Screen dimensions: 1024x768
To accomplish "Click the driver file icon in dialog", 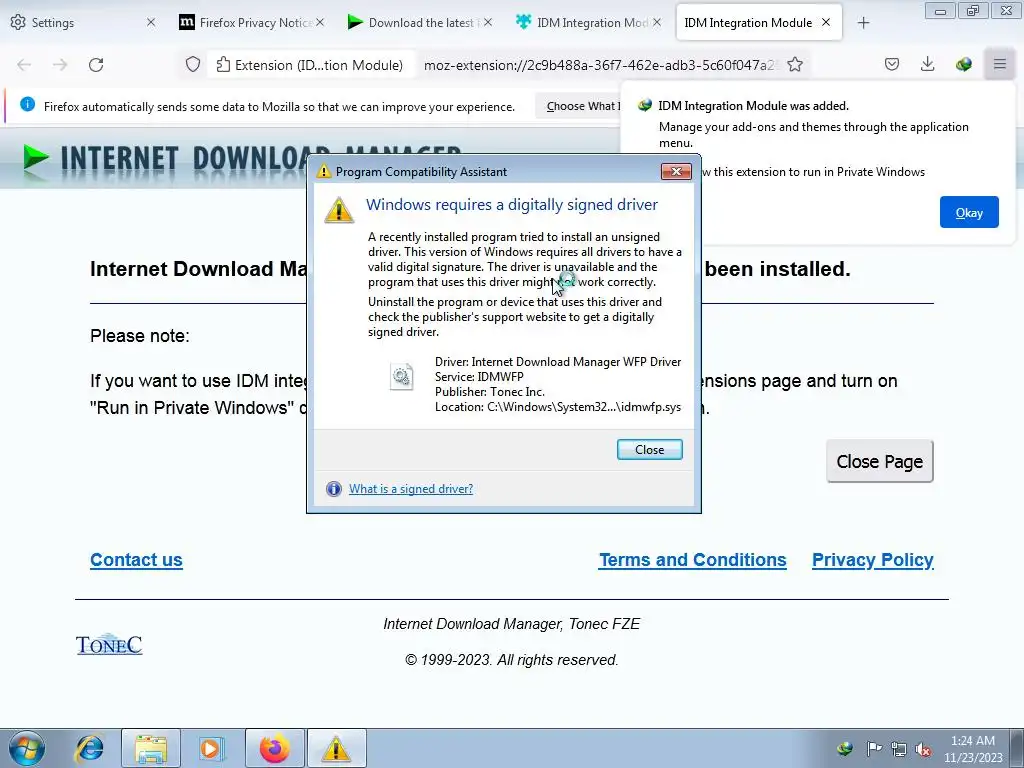I will (401, 376).
